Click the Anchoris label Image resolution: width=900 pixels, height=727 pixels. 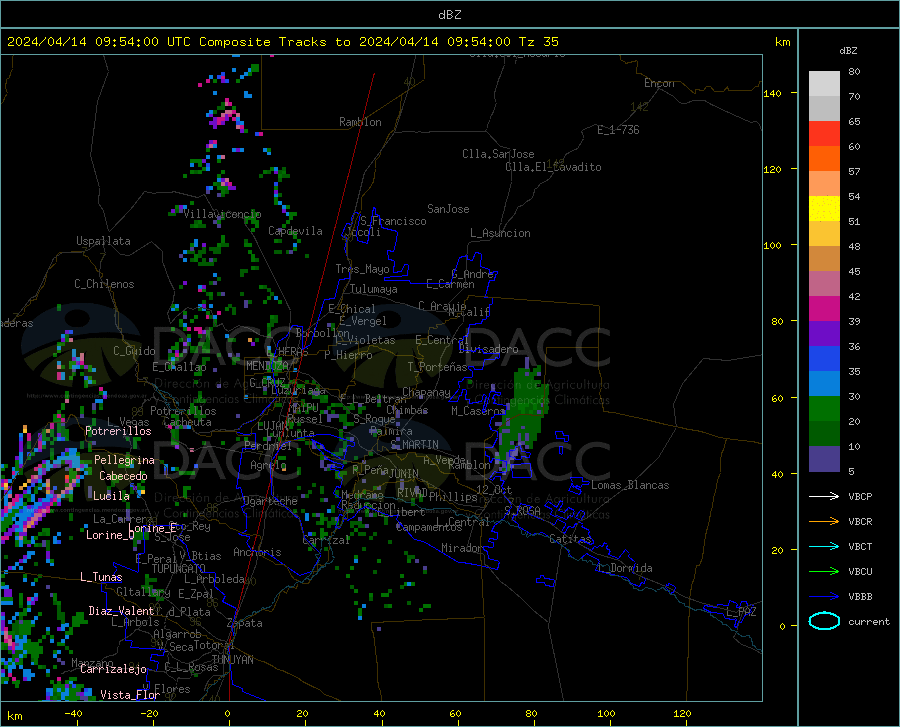257,553
